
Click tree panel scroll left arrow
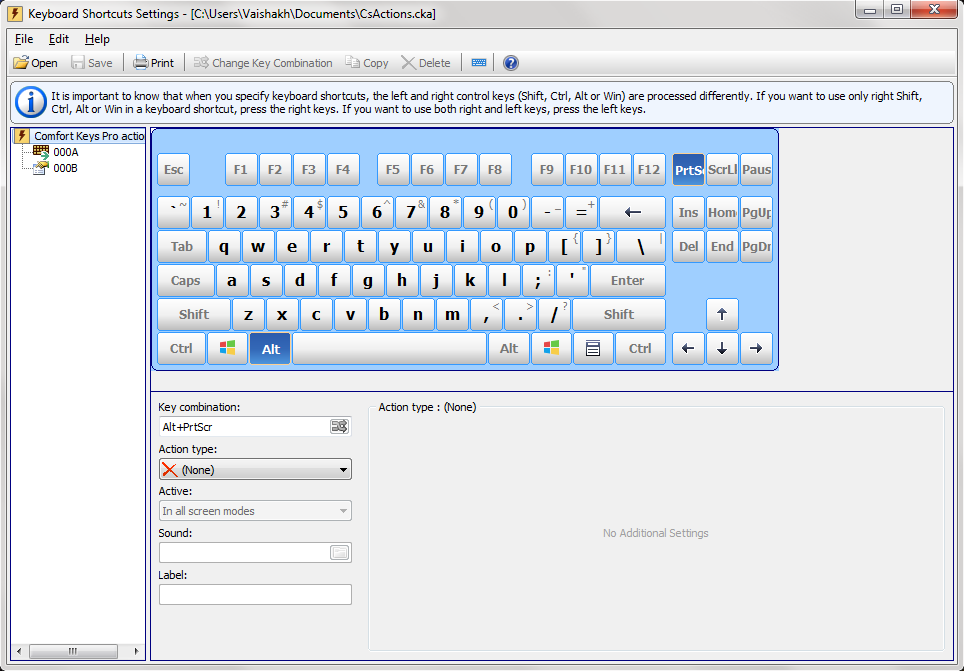[x=19, y=651]
